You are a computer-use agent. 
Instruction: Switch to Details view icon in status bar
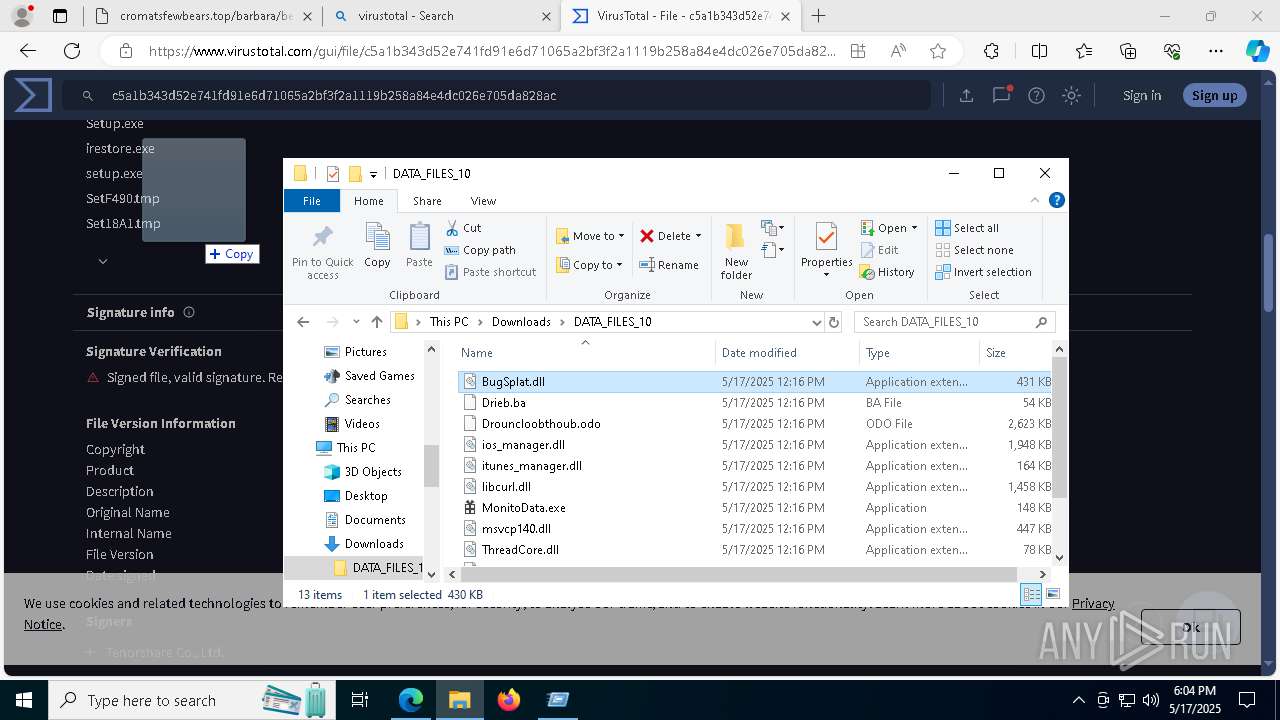click(x=1031, y=595)
